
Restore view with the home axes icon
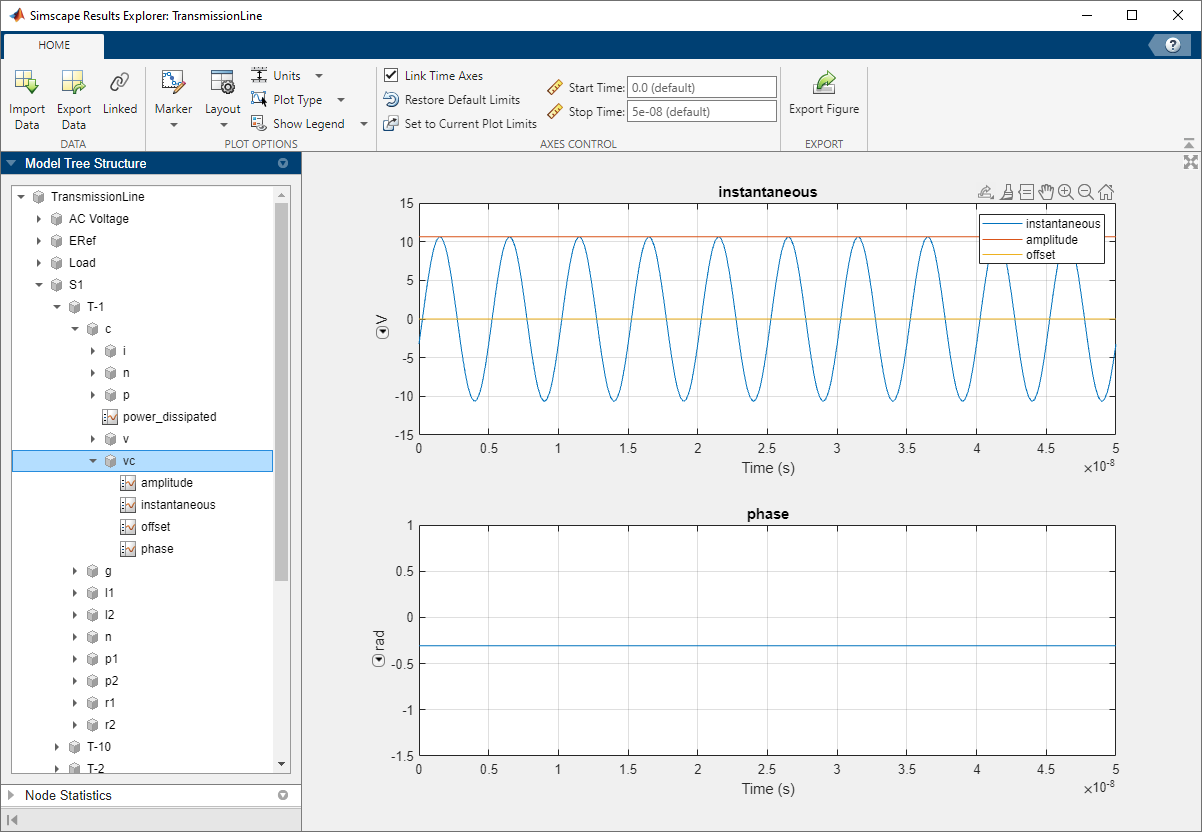pyautogui.click(x=1105, y=192)
